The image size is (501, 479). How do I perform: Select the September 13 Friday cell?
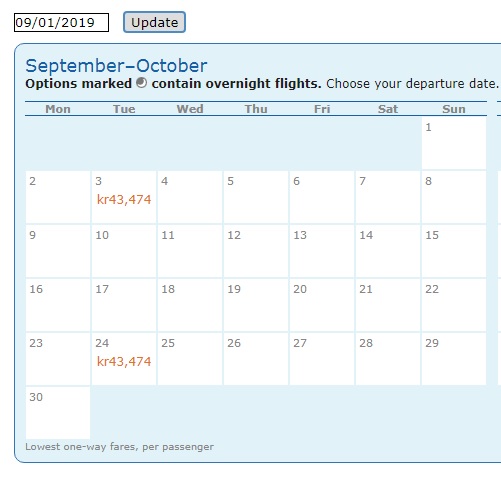(x=322, y=251)
